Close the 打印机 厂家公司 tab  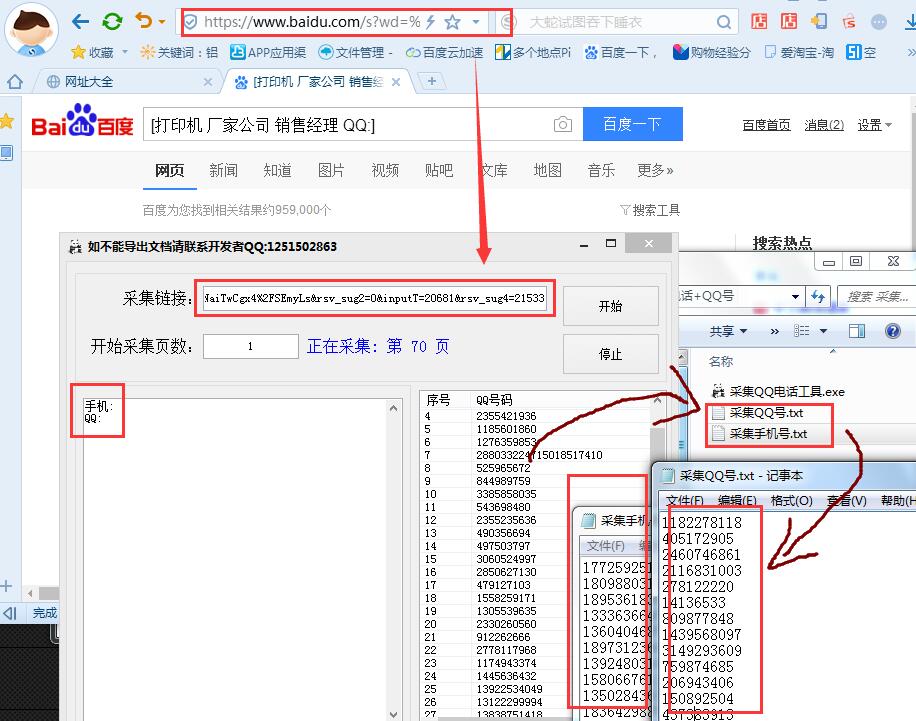395,82
